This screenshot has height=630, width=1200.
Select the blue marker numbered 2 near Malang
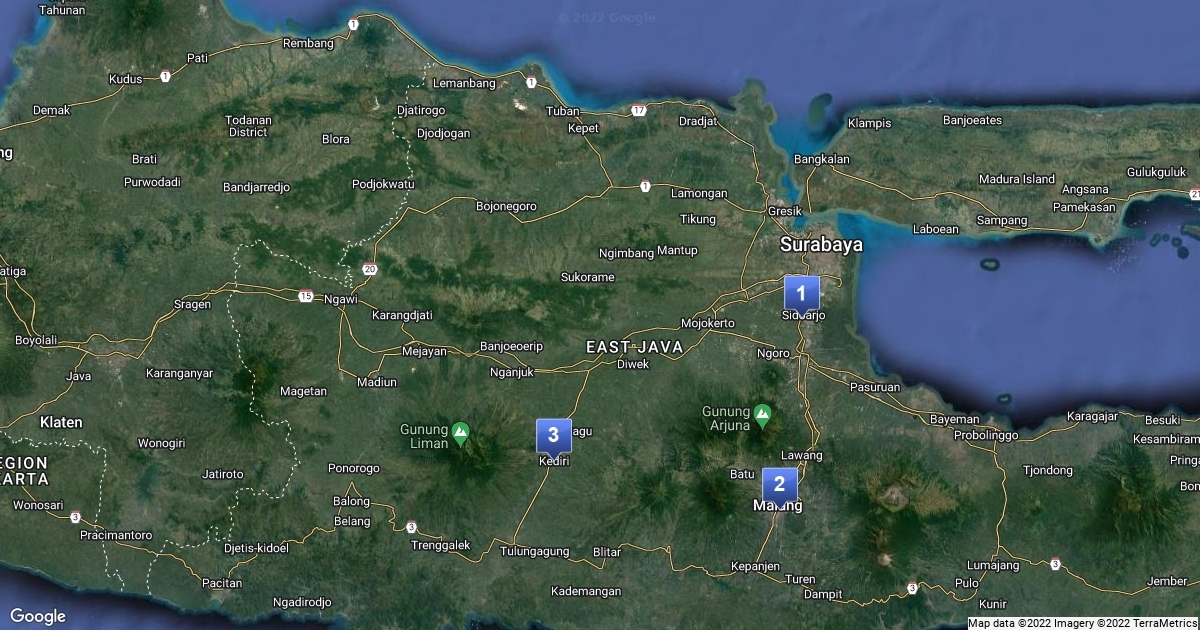[780, 485]
